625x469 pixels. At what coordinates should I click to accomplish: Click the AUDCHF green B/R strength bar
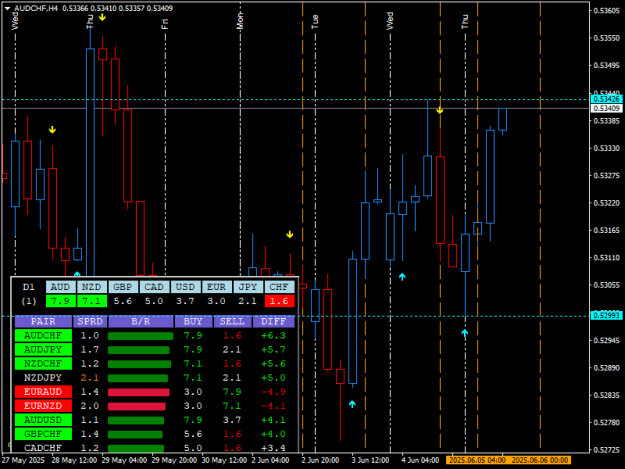(x=141, y=336)
